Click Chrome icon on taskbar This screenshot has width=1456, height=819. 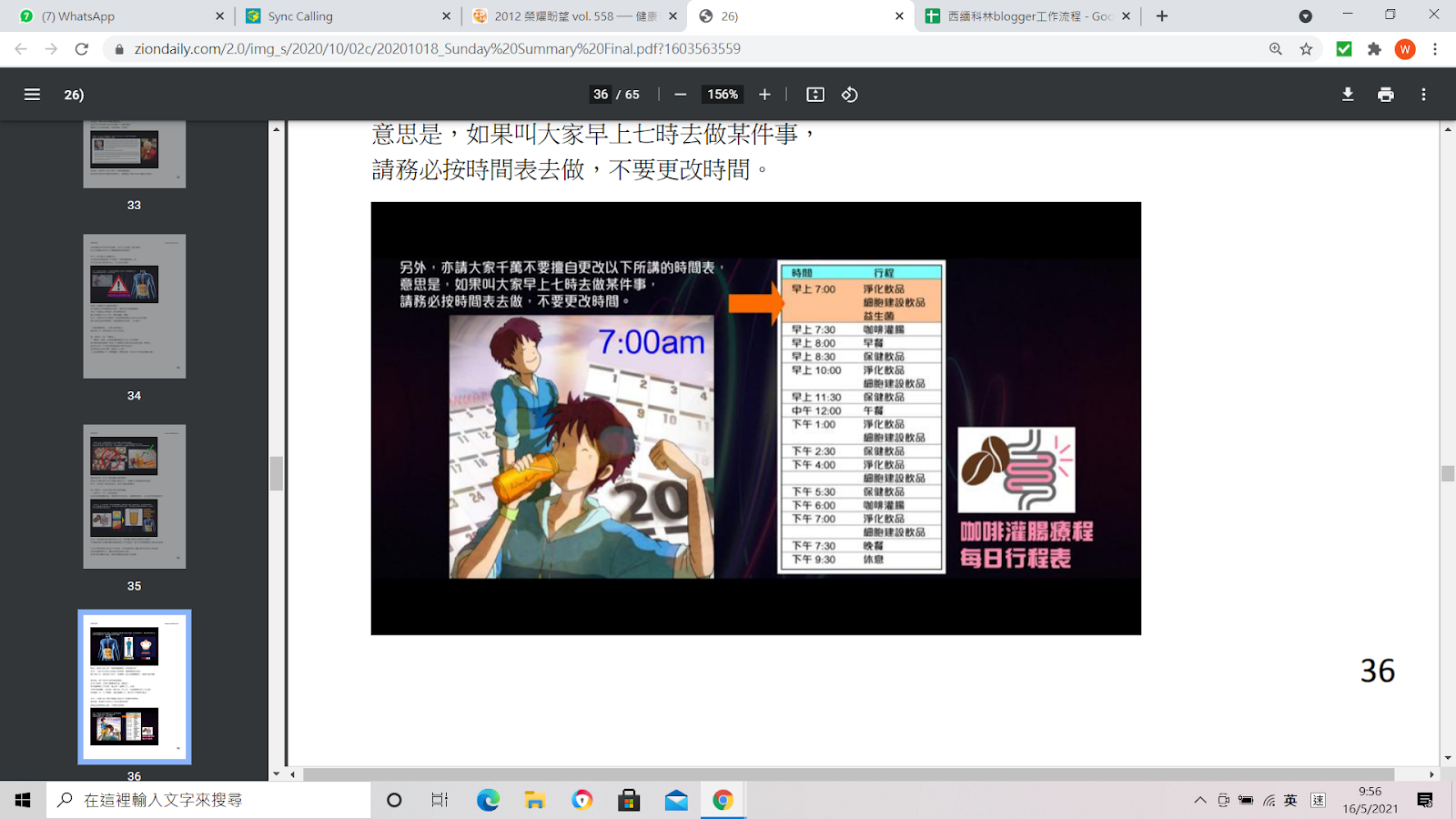click(x=723, y=800)
